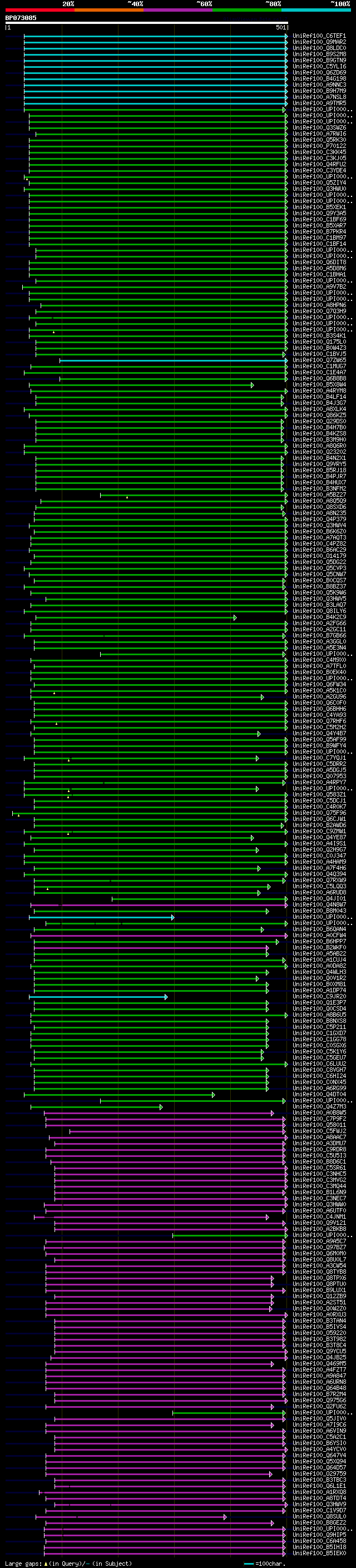Click the green ~80% identity legend segment
This screenshot has width=356, height=1568.
click(x=247, y=10)
